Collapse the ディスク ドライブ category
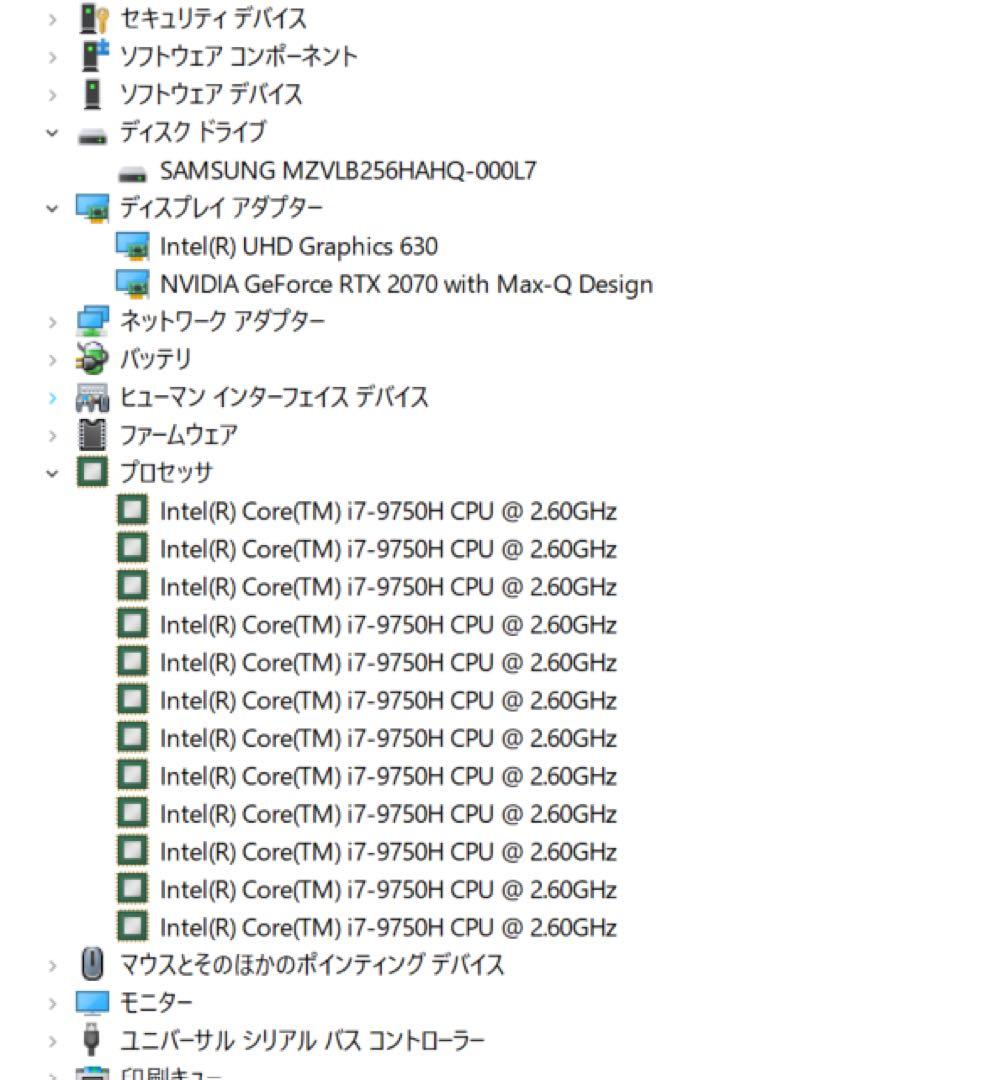 52,131
